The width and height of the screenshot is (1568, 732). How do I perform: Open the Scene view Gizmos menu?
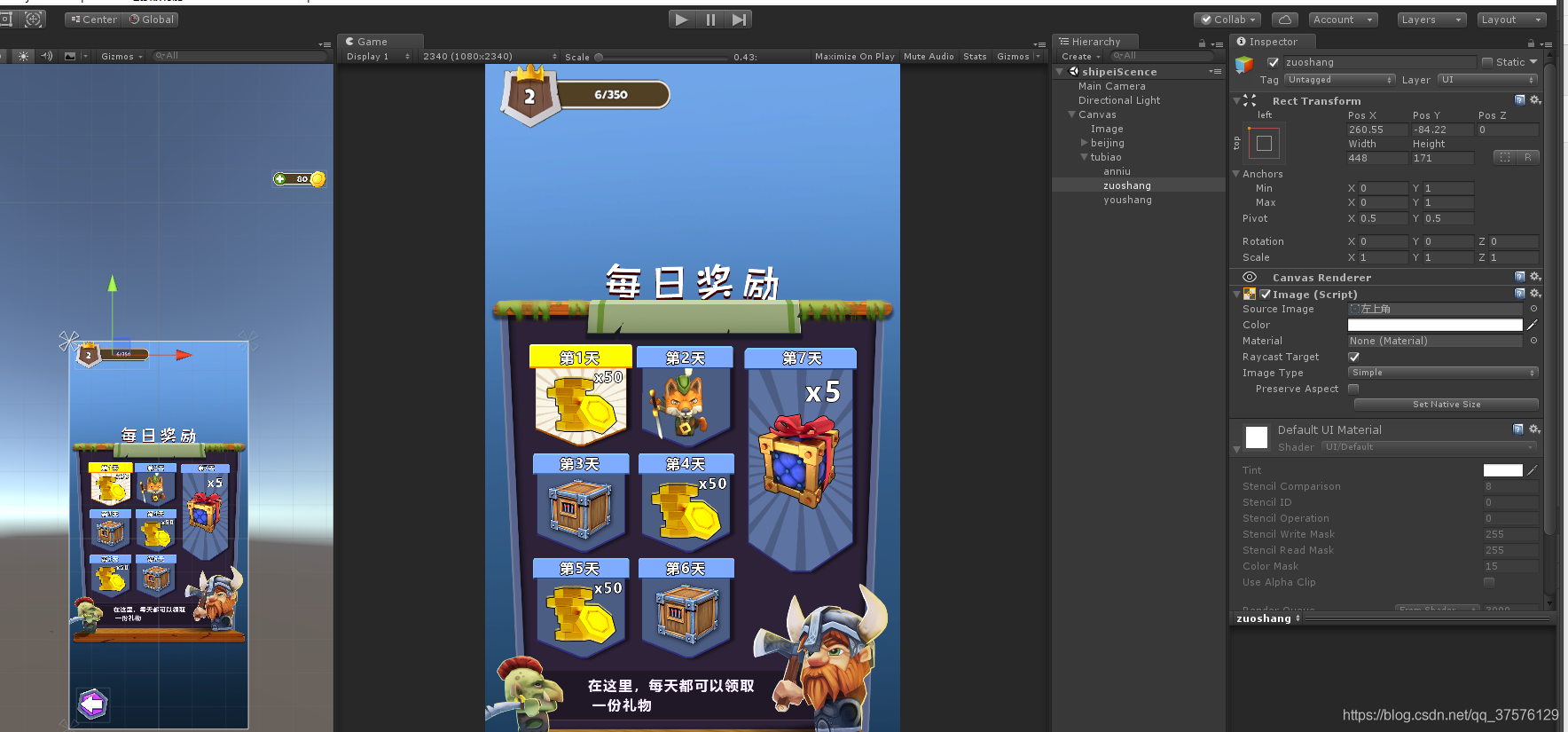121,57
